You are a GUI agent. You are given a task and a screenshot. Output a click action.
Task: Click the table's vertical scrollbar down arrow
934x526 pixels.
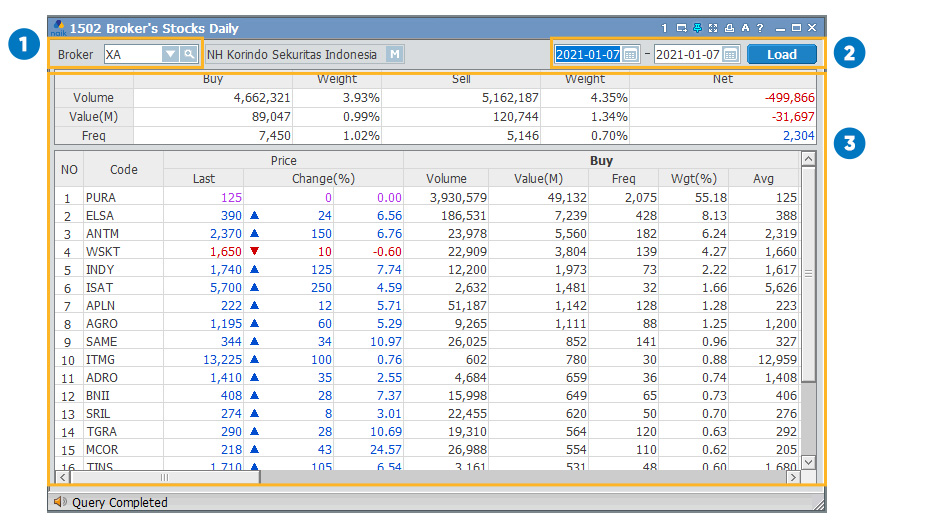808,461
